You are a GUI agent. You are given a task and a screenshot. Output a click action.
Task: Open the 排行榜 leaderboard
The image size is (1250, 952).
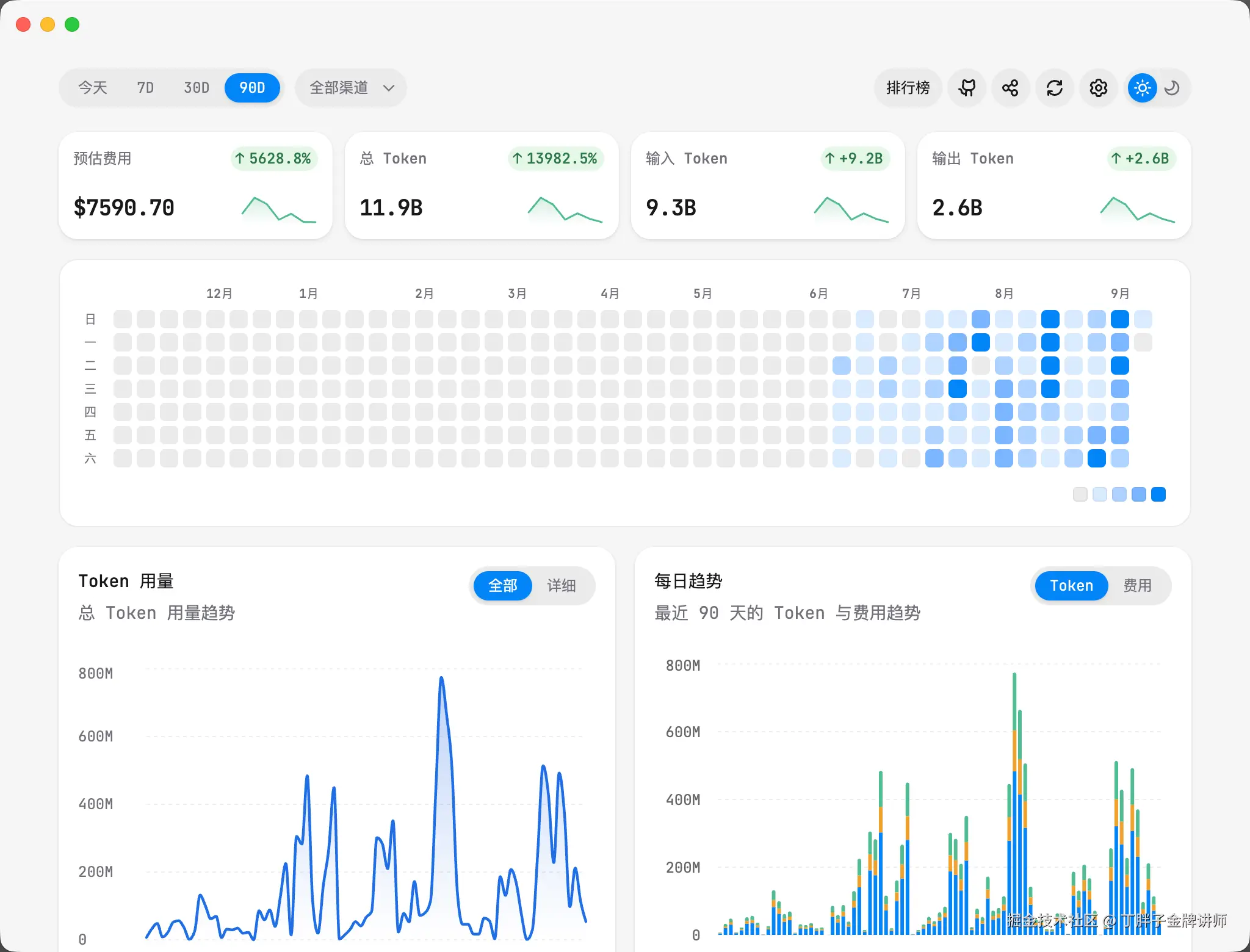click(x=908, y=88)
